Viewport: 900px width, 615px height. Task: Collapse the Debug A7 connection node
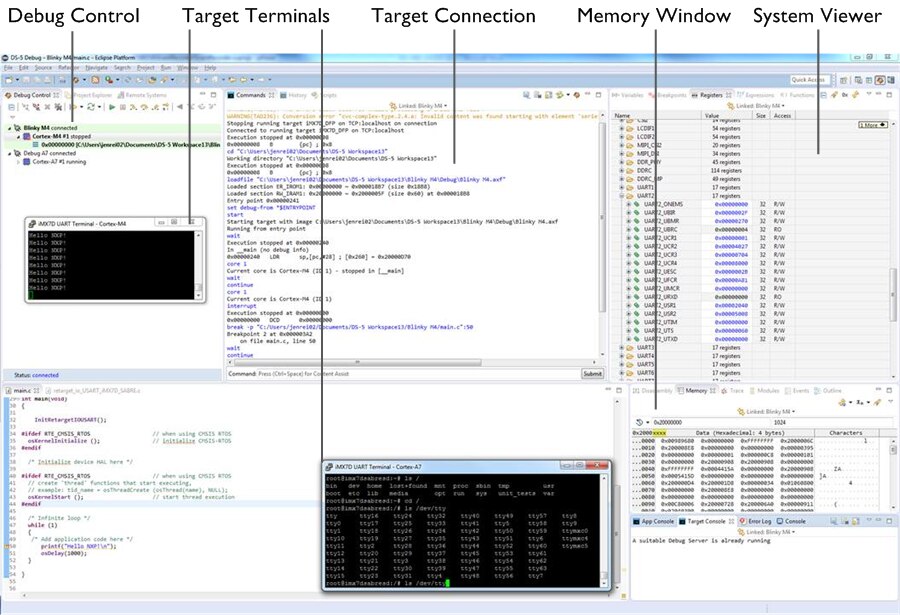tap(9, 153)
